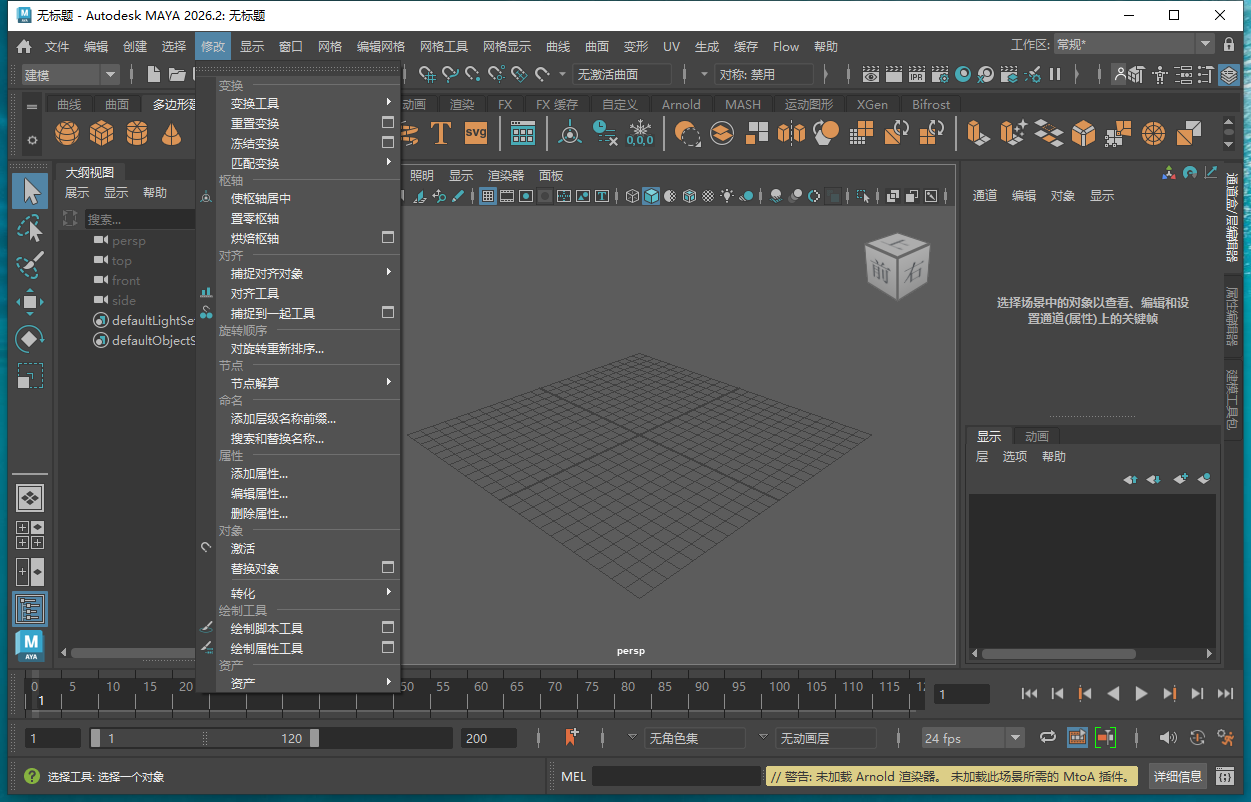Open the 文件 menu

coord(57,46)
